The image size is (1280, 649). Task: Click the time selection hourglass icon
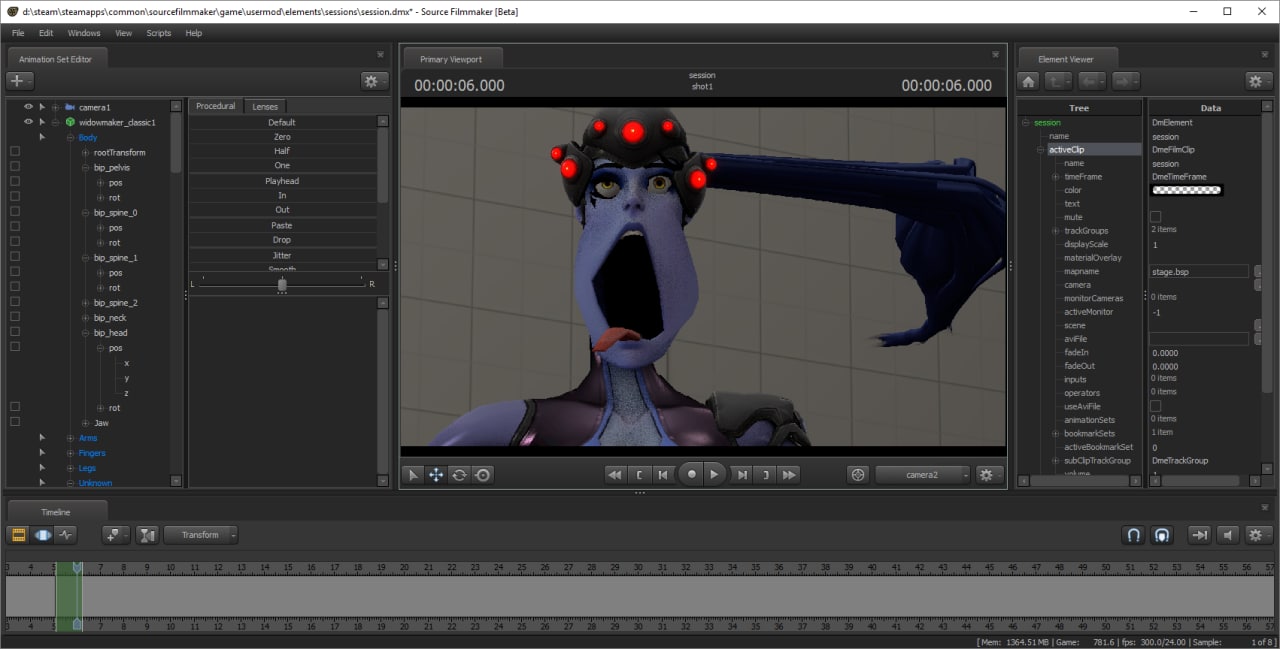click(x=148, y=535)
